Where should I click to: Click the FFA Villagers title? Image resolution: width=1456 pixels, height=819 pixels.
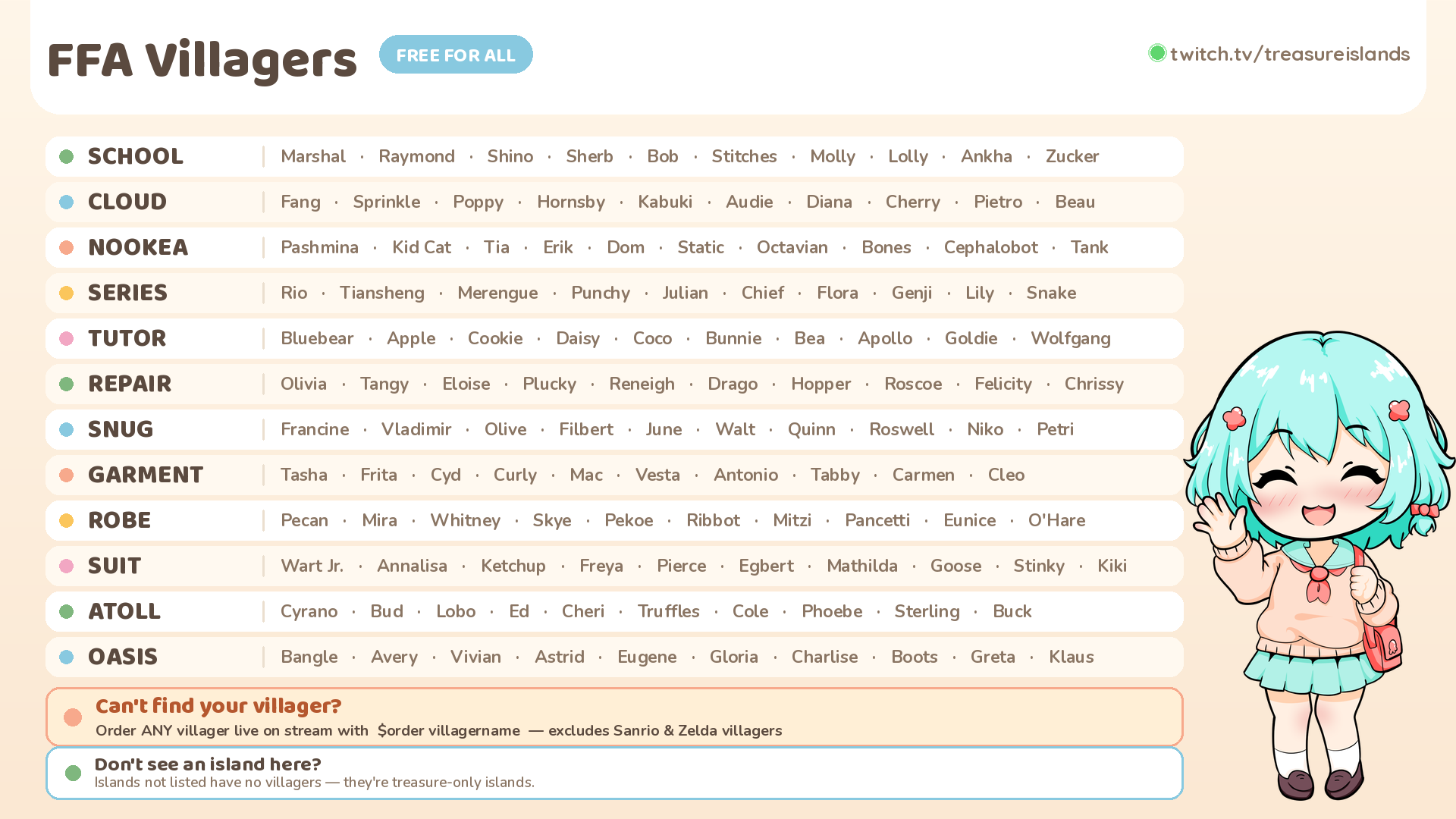click(x=202, y=61)
